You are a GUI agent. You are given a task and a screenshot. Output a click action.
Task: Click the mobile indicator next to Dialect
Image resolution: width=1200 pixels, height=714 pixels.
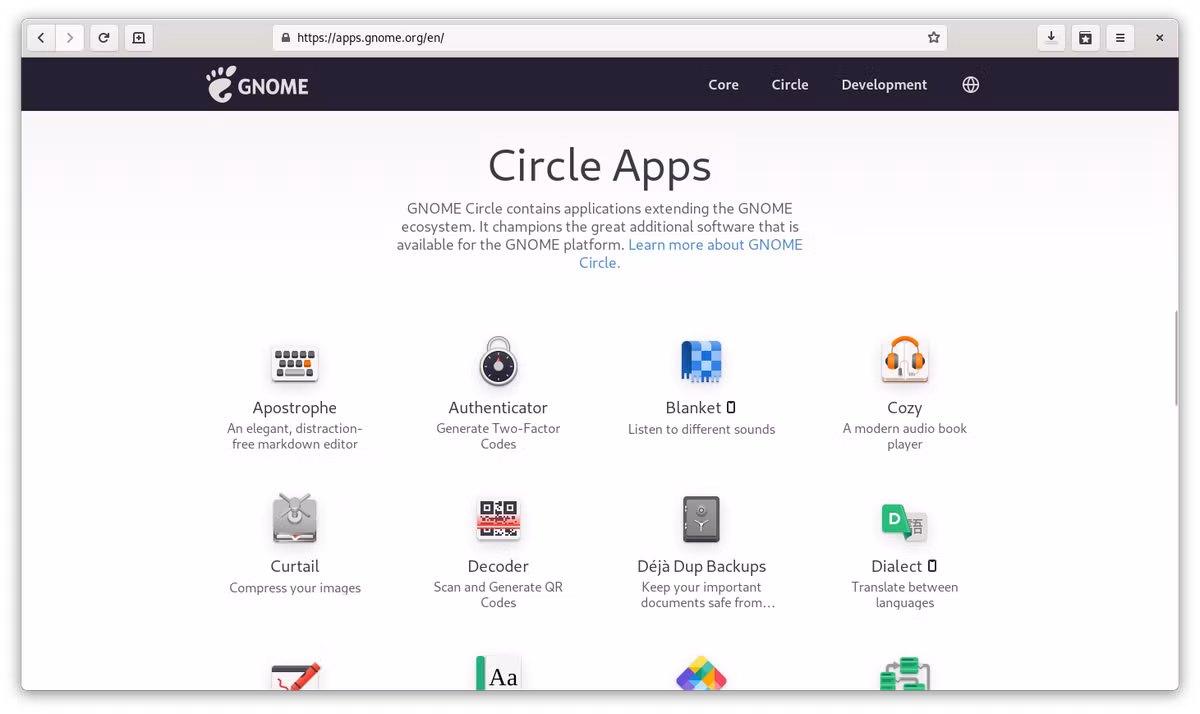tap(932, 566)
